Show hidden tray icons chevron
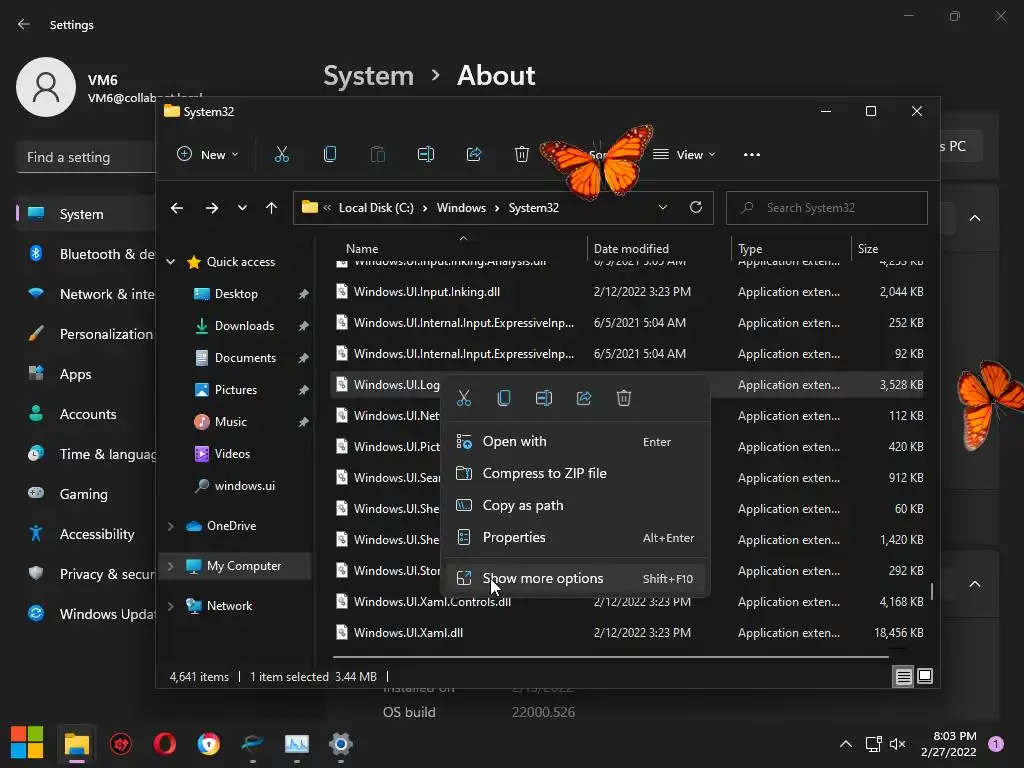Image resolution: width=1024 pixels, height=768 pixels. pyautogui.click(x=846, y=744)
